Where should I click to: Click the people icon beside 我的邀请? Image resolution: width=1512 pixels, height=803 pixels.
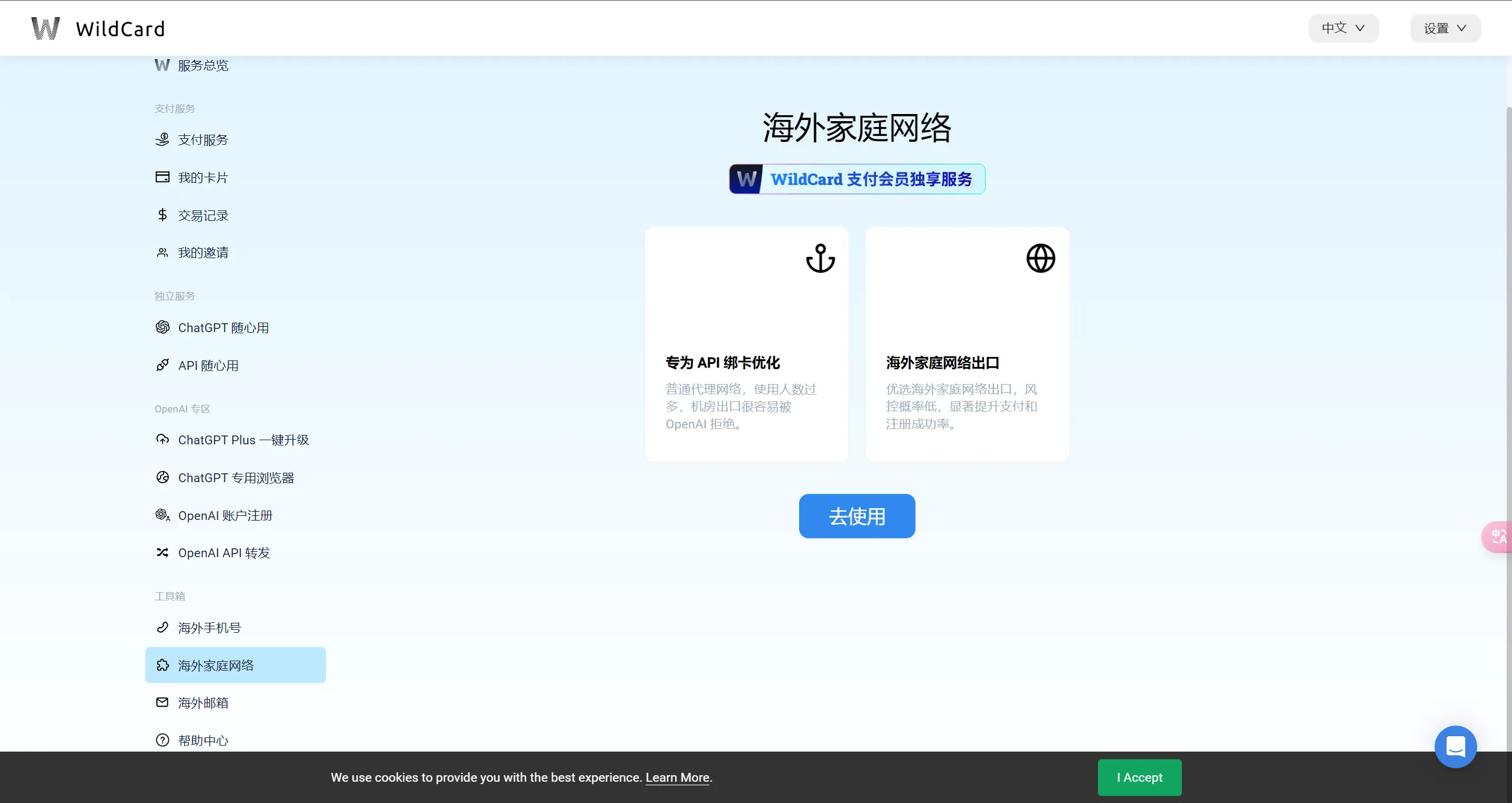click(x=162, y=252)
